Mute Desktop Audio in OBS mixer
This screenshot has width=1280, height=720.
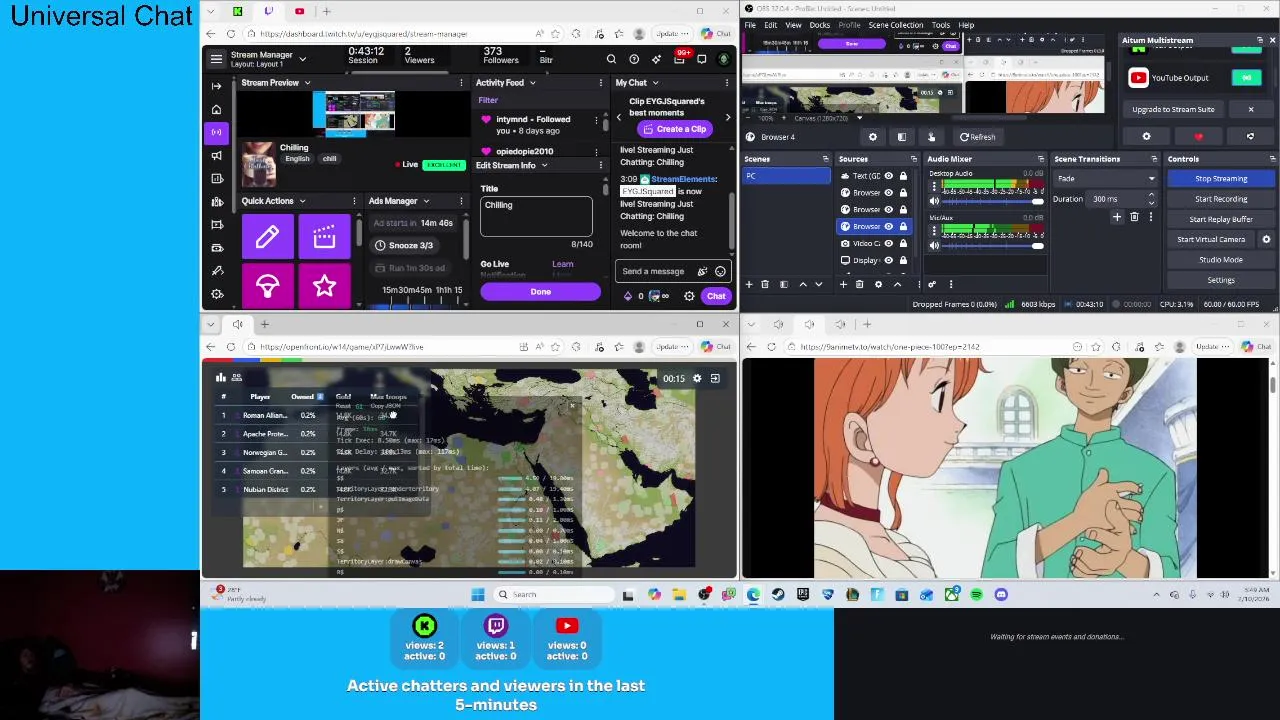pos(934,201)
